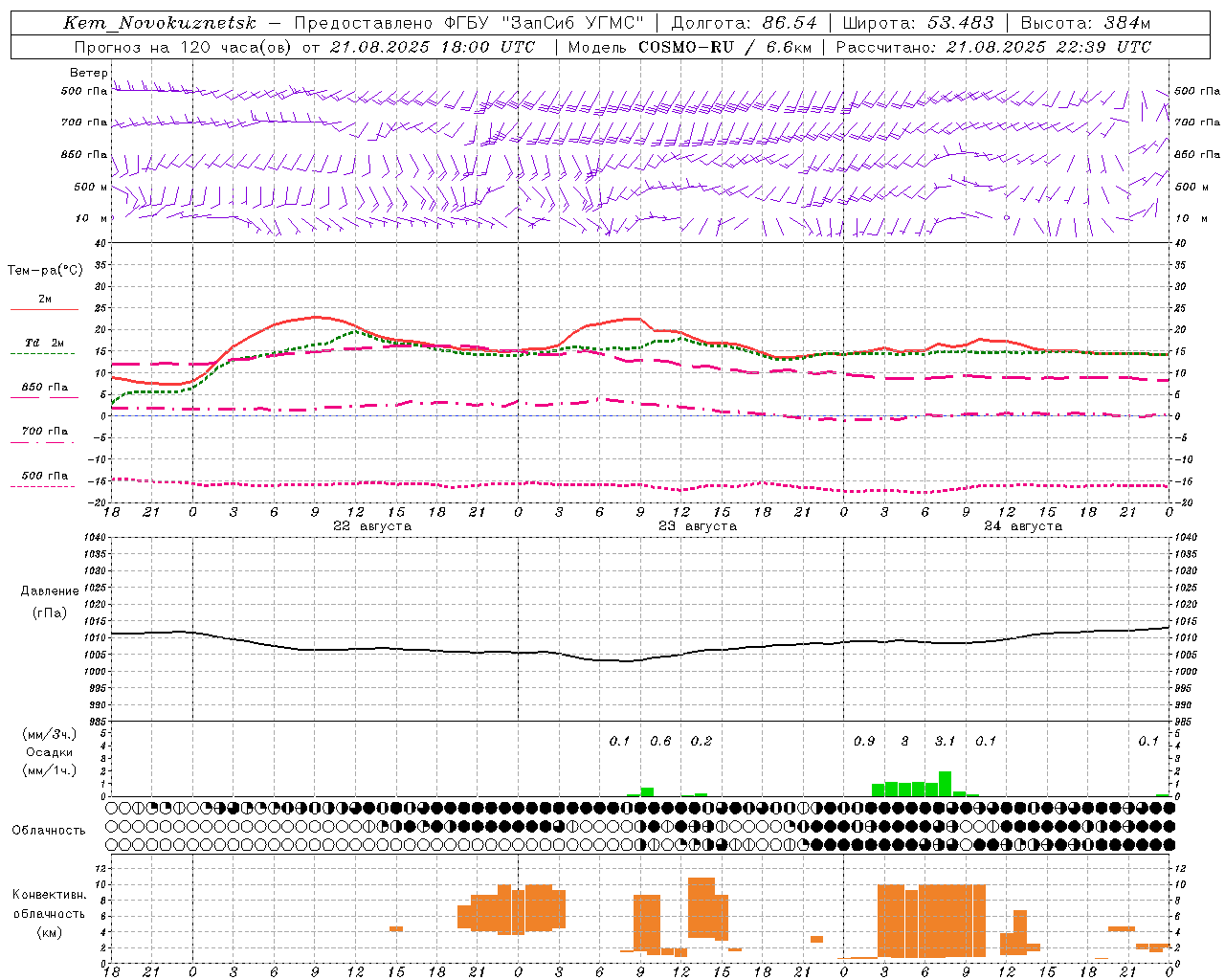Click the 0.2 precipitation amount
The image size is (1225, 980).
(x=702, y=742)
